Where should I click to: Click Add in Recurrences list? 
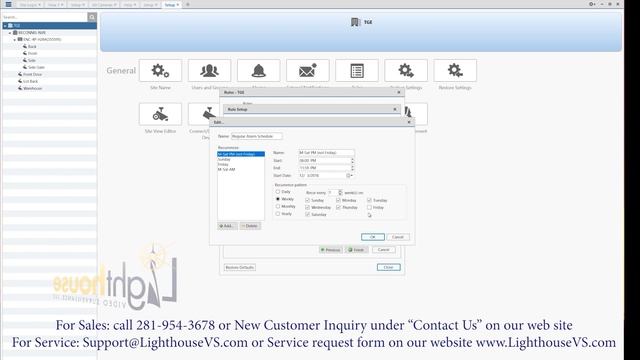[x=227, y=226]
